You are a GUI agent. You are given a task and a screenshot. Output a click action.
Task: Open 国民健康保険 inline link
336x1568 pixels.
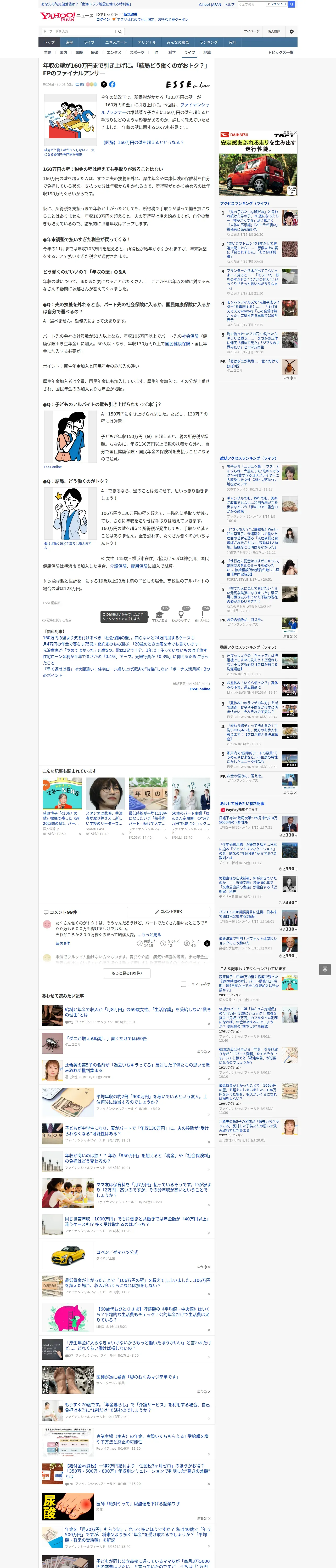tap(177, 343)
